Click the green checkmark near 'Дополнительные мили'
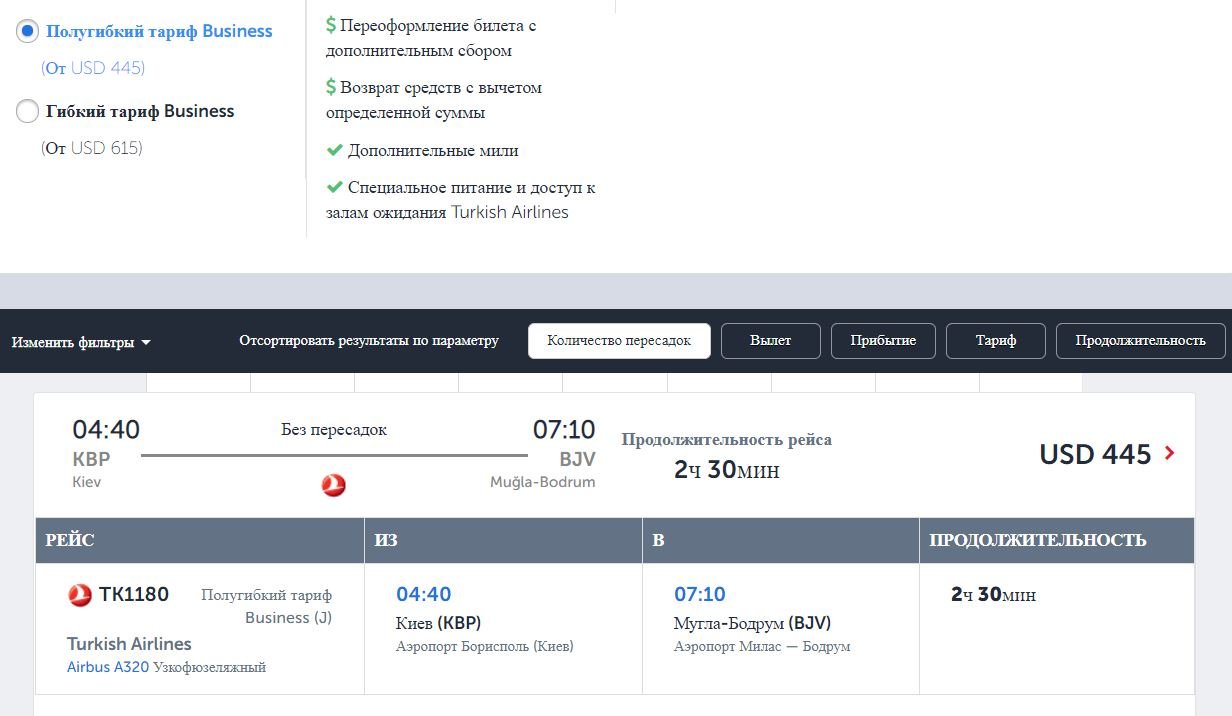1232x716 pixels. tap(332, 150)
